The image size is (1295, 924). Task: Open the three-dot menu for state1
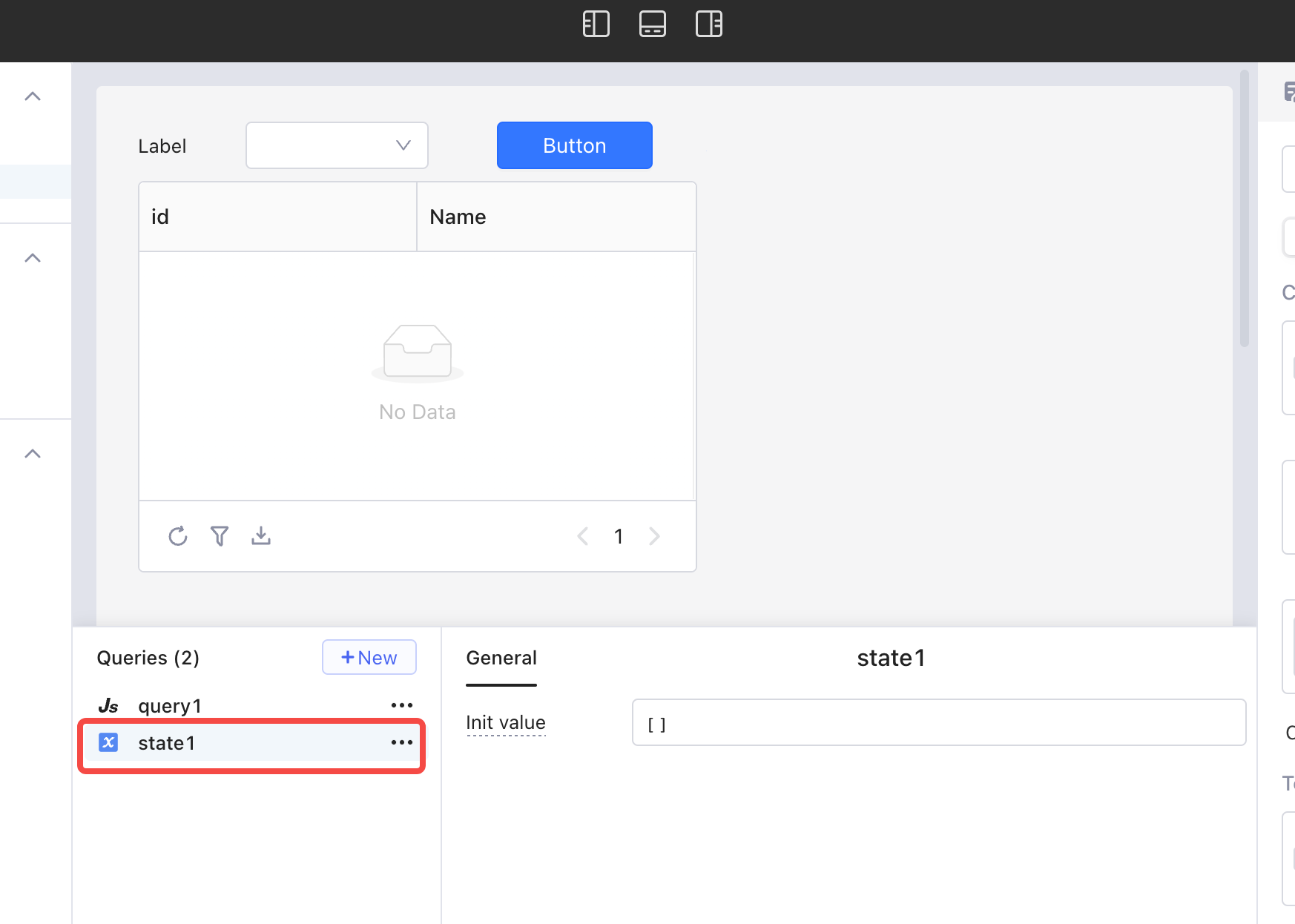[x=401, y=742]
